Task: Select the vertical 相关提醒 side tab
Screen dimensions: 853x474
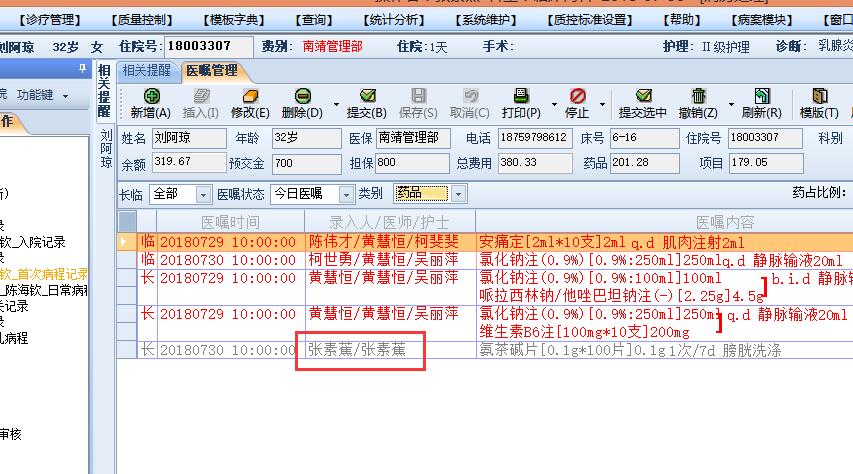Action: point(104,91)
